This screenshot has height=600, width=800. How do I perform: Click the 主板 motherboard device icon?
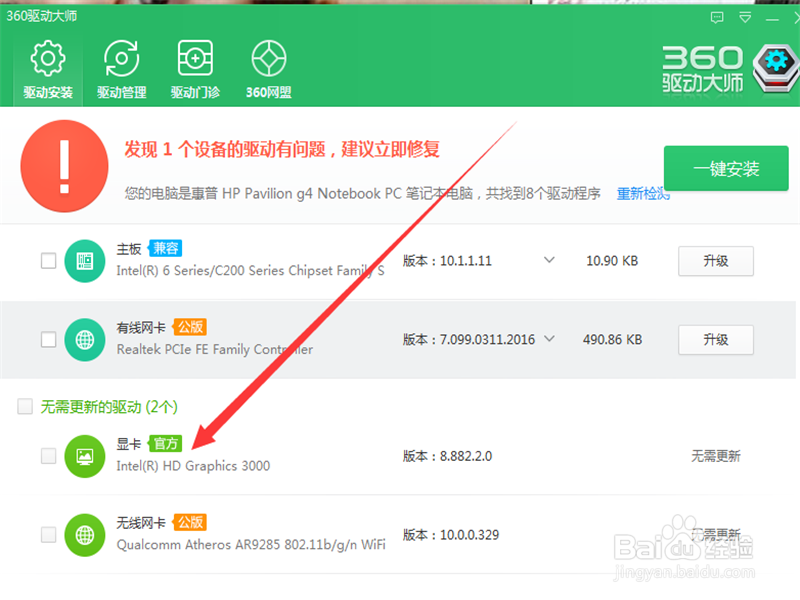click(85, 261)
